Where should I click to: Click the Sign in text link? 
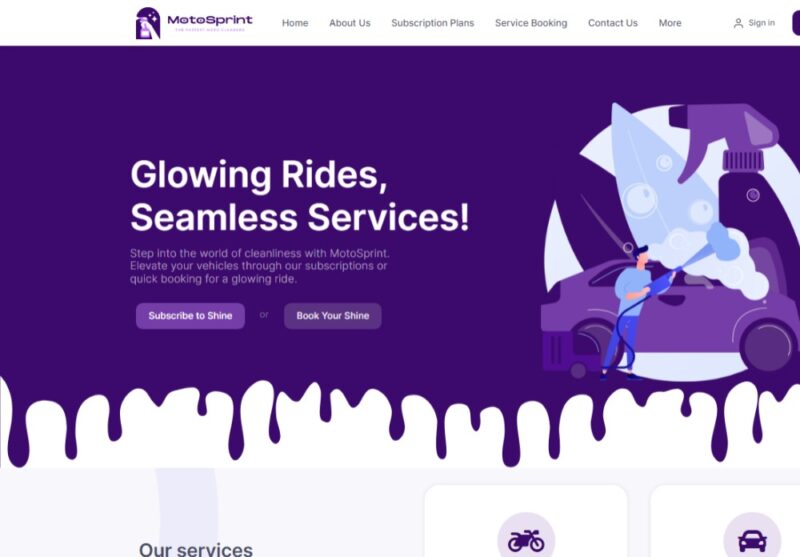[x=761, y=23]
